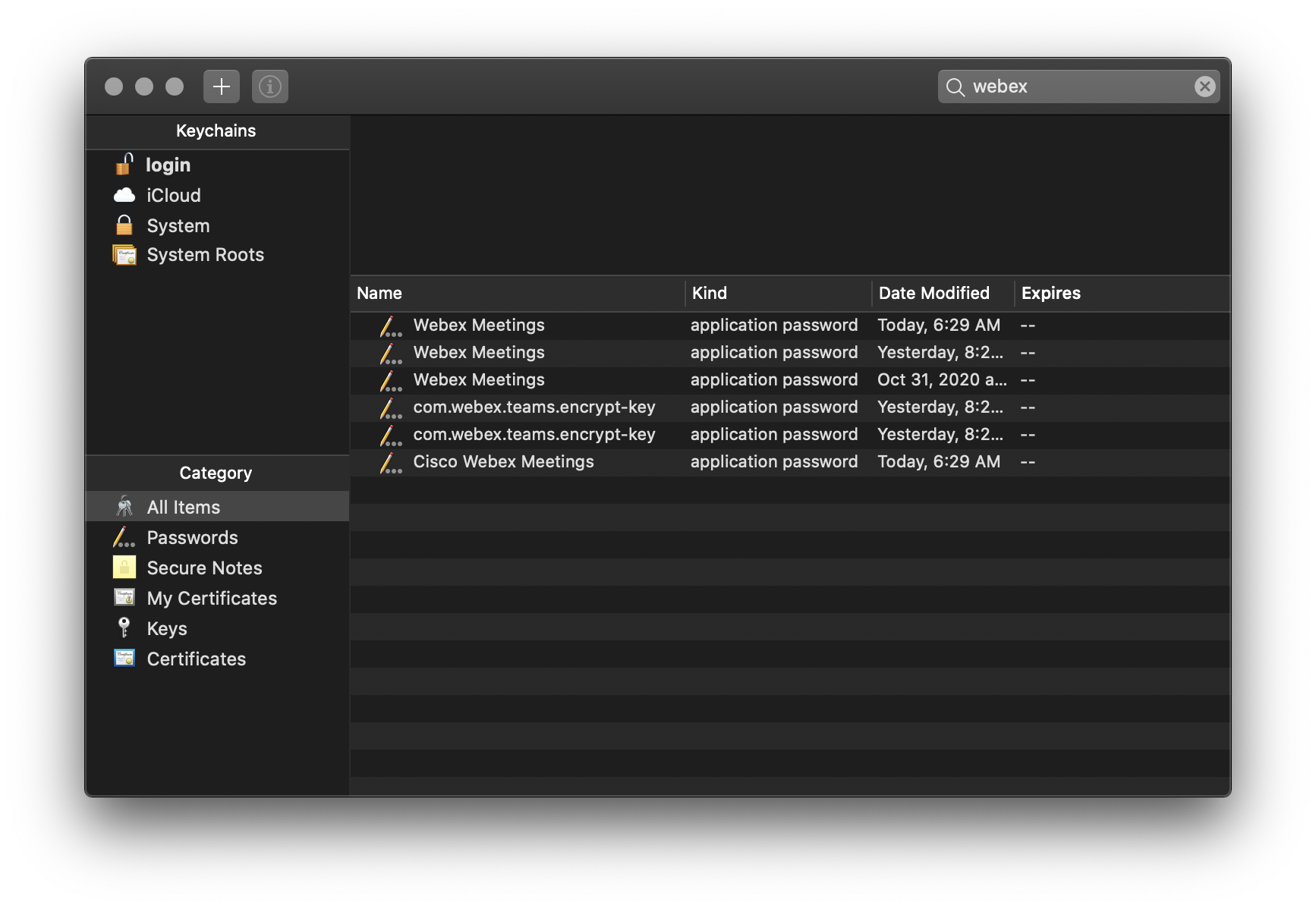Open the Secure Notes category

point(205,568)
